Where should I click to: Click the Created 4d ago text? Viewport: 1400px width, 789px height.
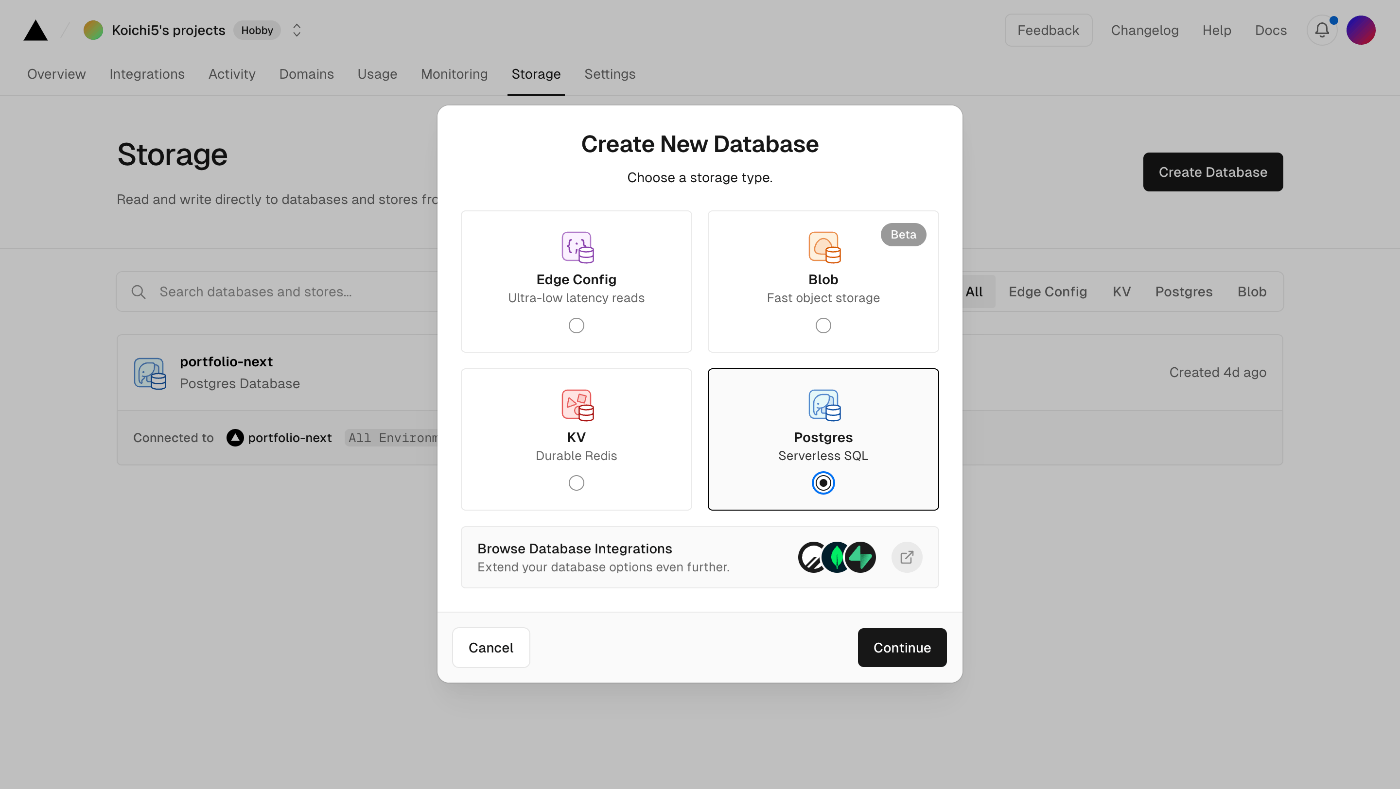1218,372
